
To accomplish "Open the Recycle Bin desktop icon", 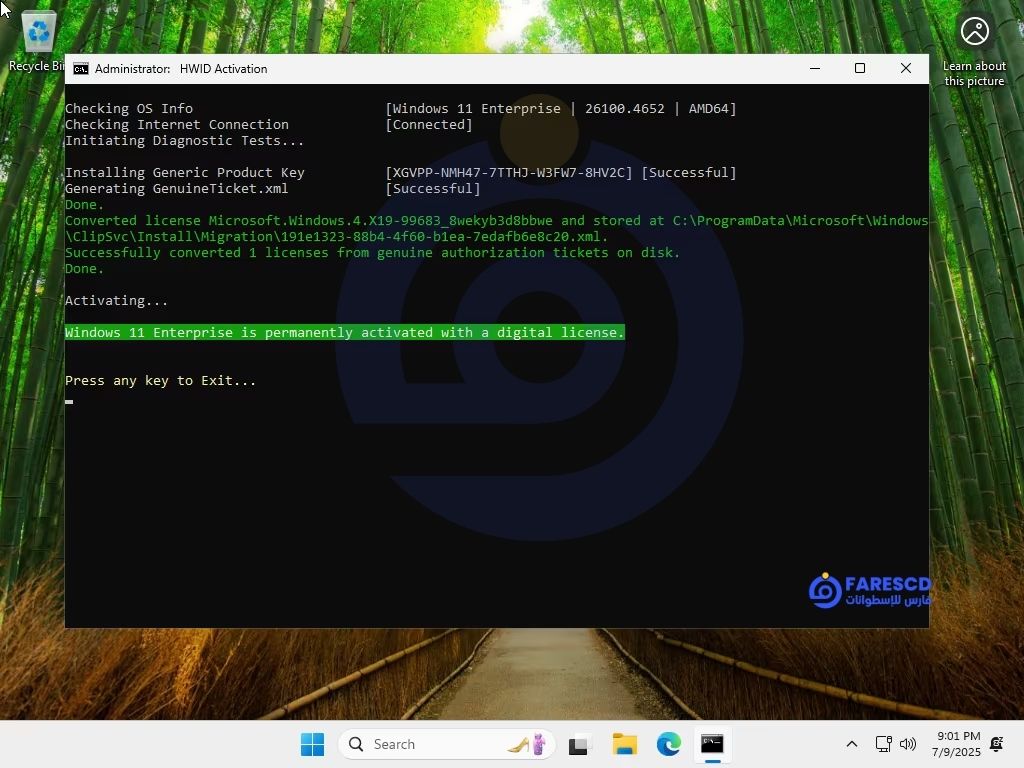I will (38, 40).
